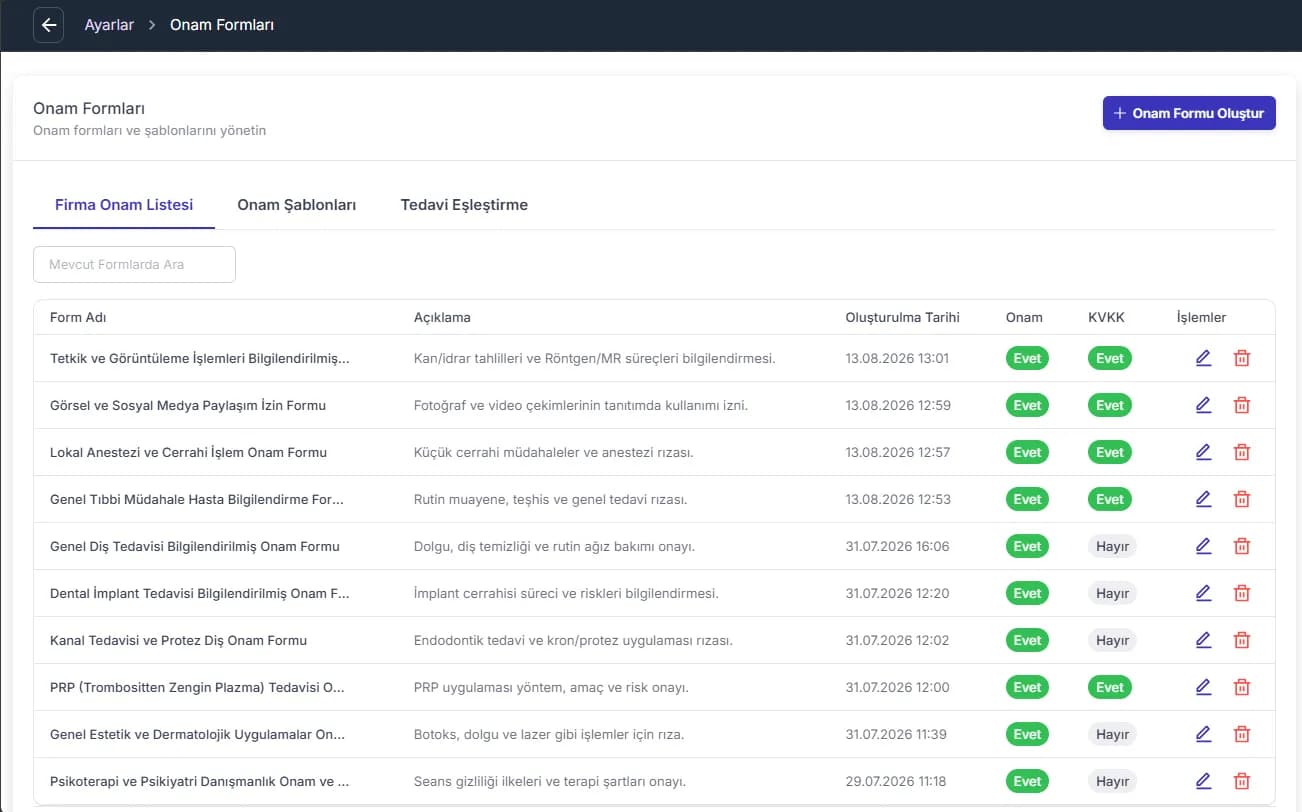Open Ayarlar in the breadcrumb
1302x812 pixels.
coord(109,25)
